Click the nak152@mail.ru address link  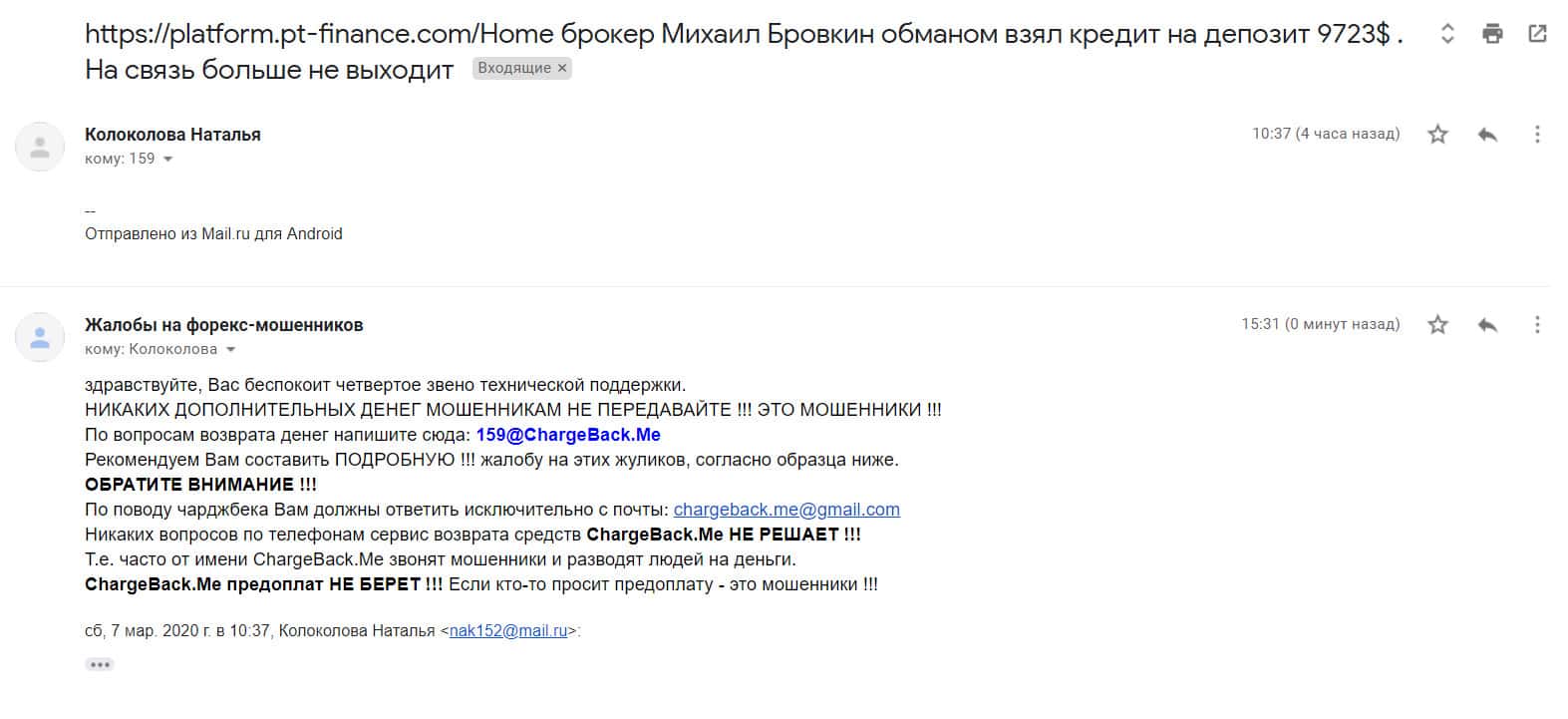click(x=508, y=630)
